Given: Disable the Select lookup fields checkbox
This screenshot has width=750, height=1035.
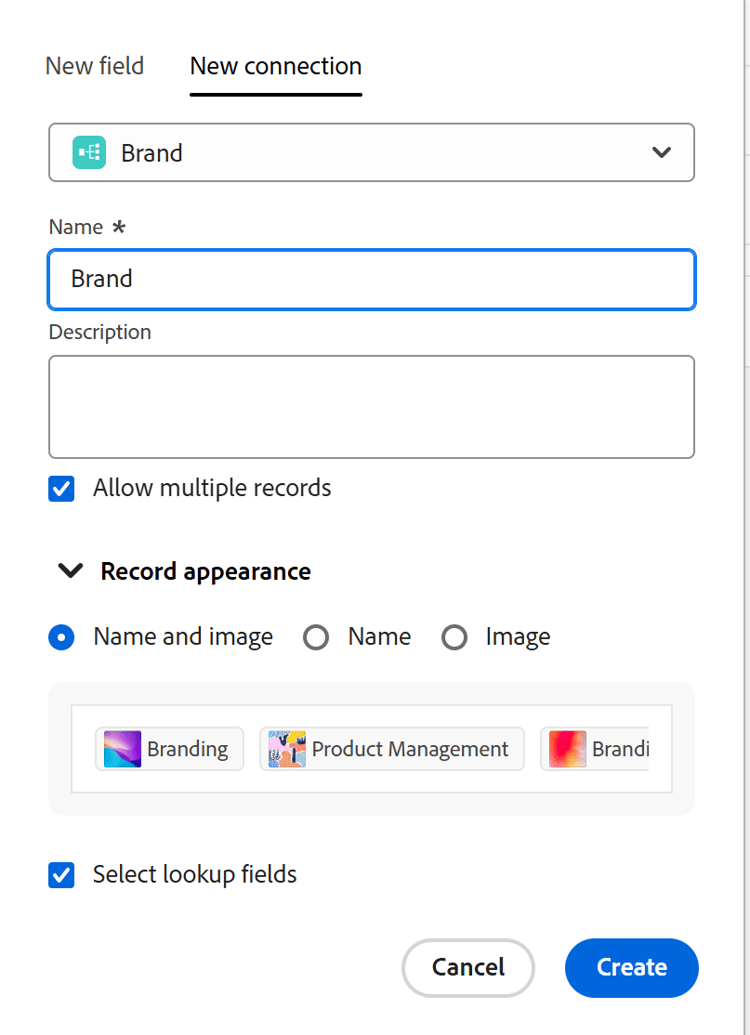Looking at the screenshot, I should (61, 874).
